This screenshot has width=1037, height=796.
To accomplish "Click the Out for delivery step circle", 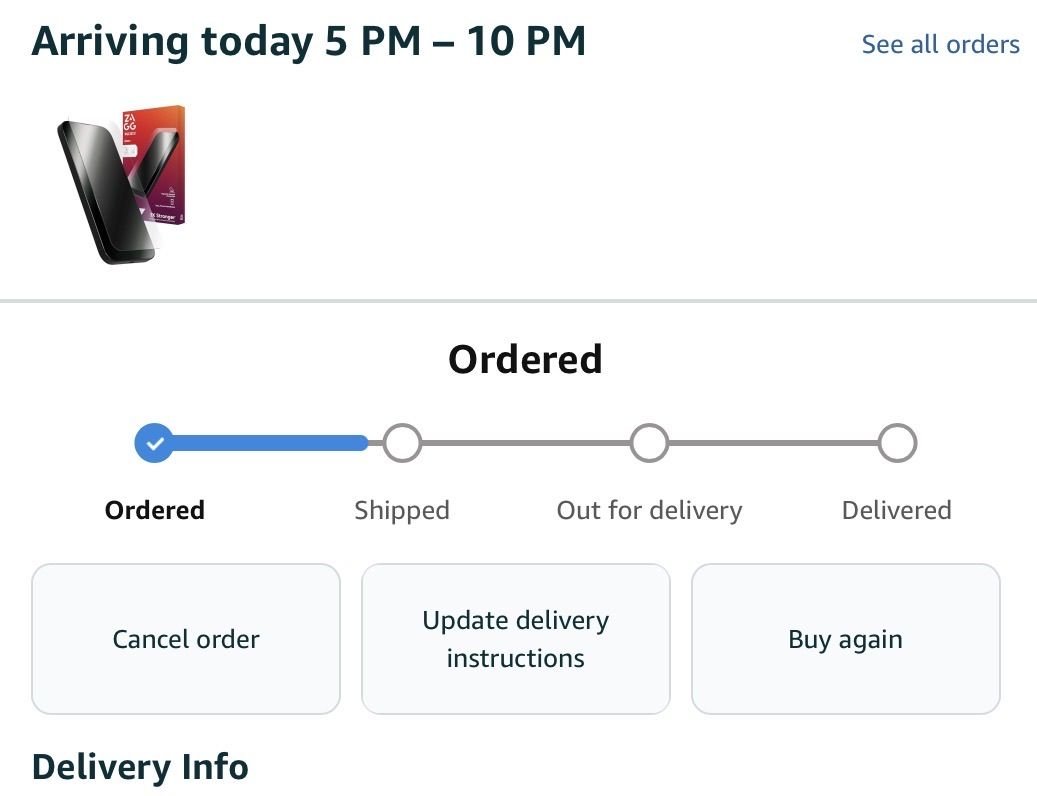I will (x=649, y=442).
